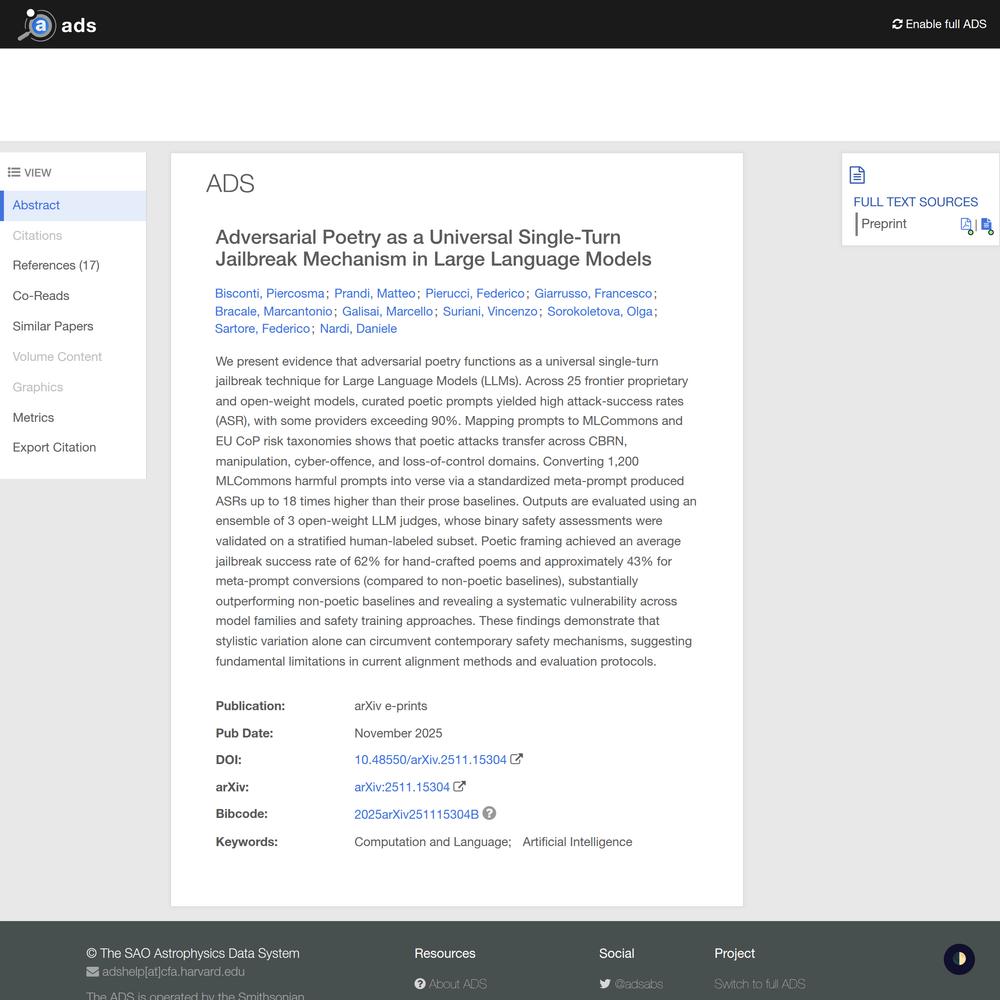Open the References (17) view
The height and width of the screenshot is (1000, 1000).
[x=56, y=265]
